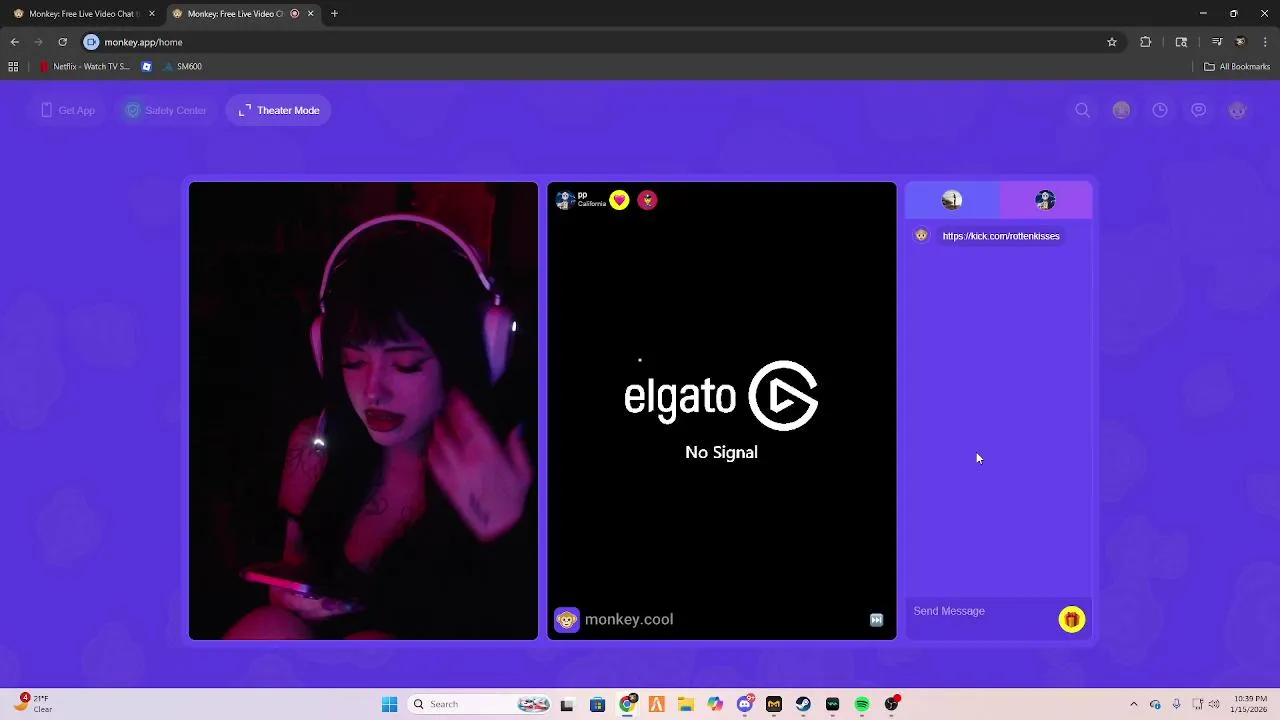
Task: Open the SM600 bookmark
Action: click(180, 67)
